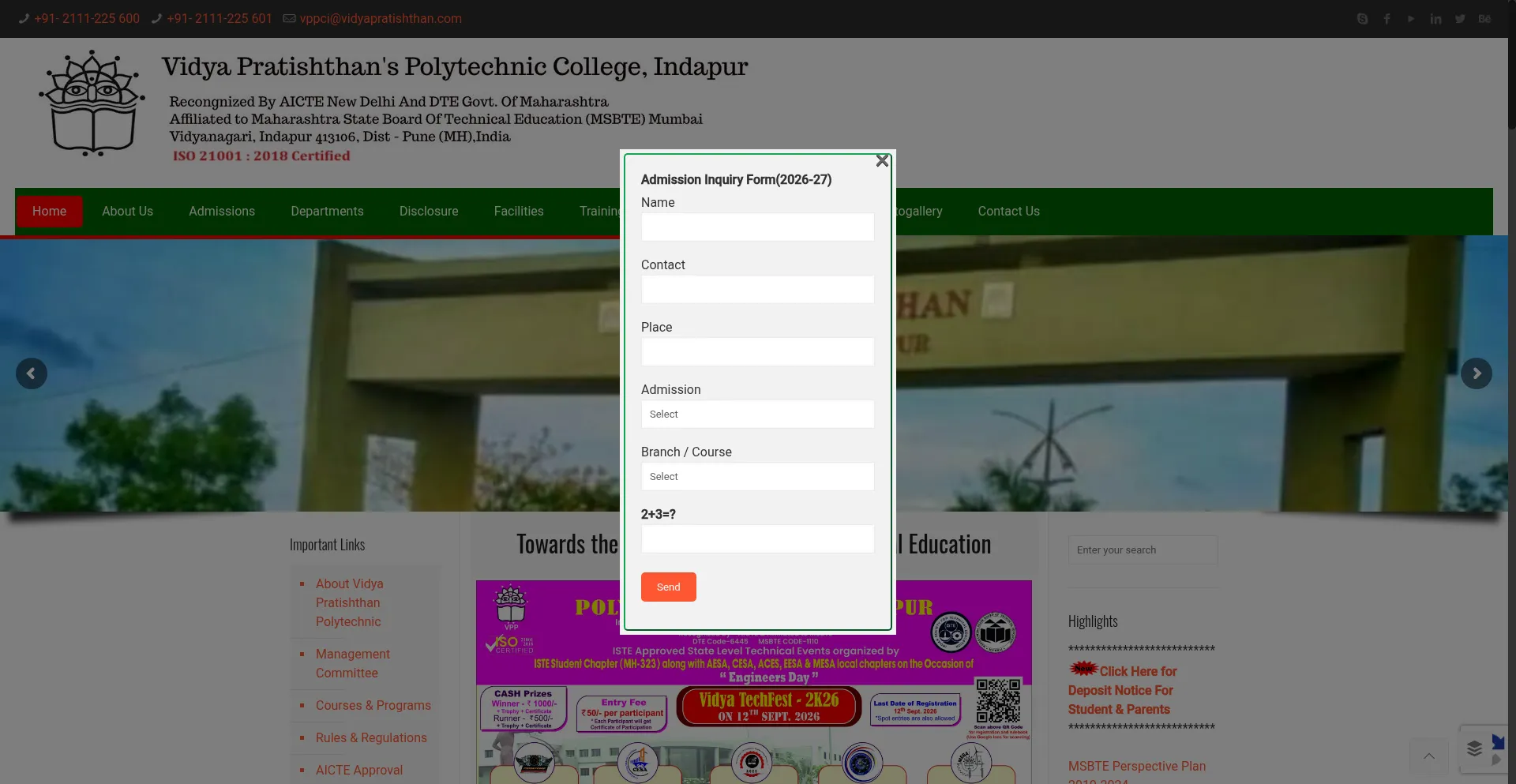Open the Departments menu
Viewport: 1516px width, 784px height.
point(327,211)
